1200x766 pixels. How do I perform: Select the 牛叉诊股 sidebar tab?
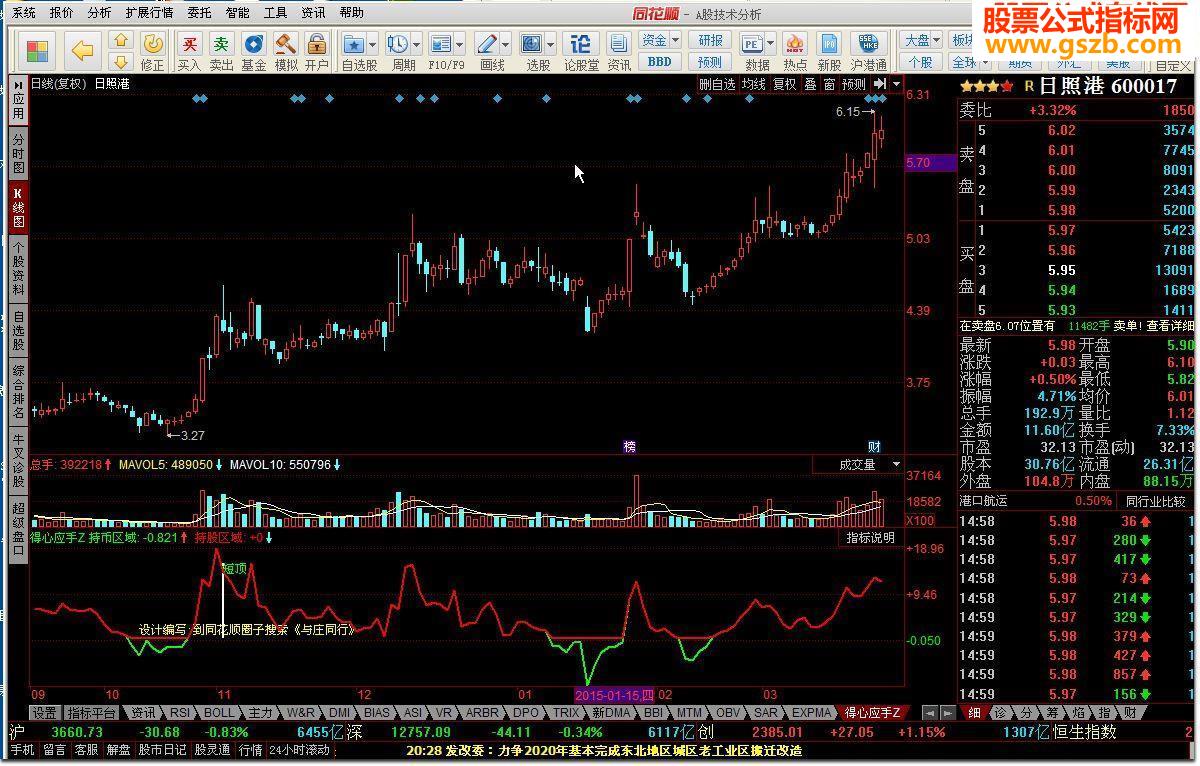click(18, 459)
